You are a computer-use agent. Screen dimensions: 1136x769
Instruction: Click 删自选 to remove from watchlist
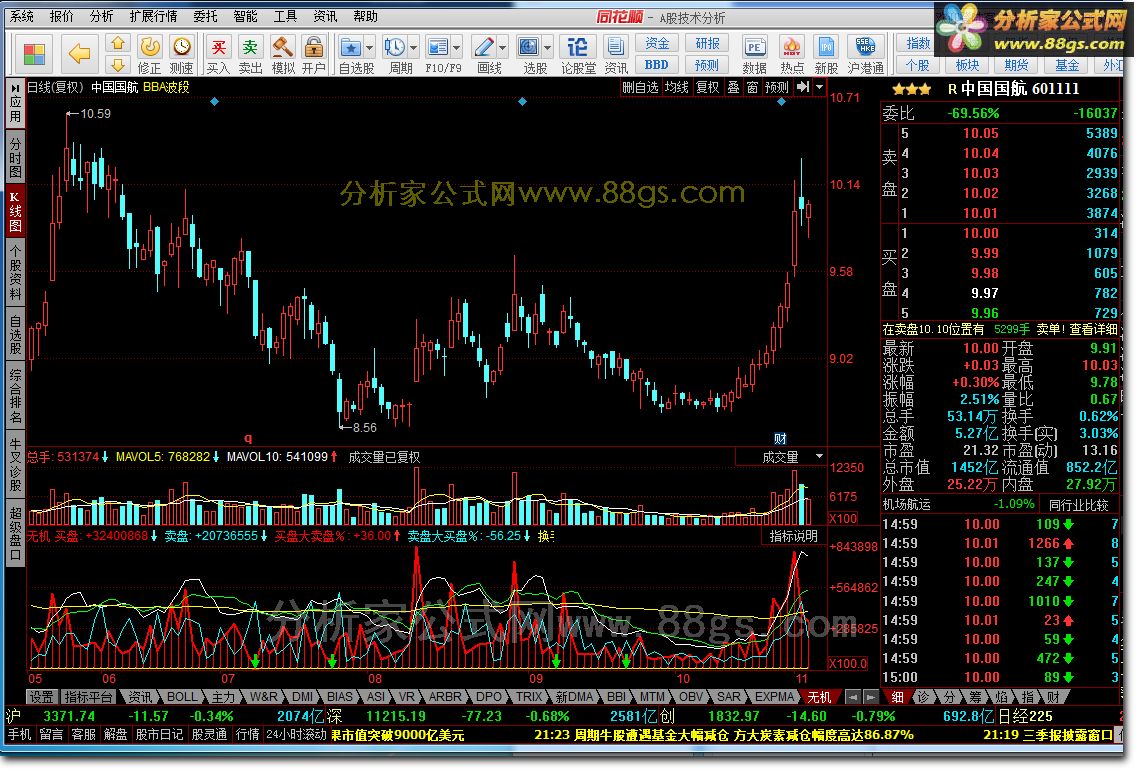point(640,88)
